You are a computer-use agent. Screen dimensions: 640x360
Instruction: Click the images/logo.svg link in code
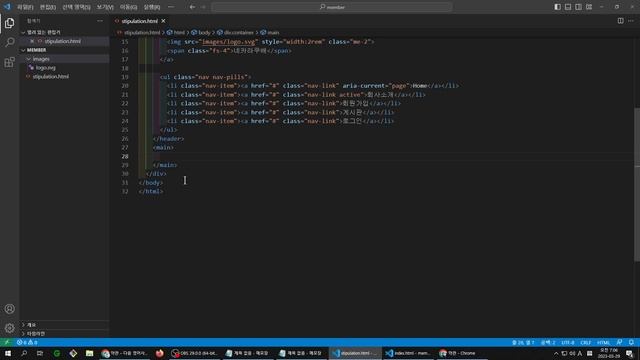(229, 42)
